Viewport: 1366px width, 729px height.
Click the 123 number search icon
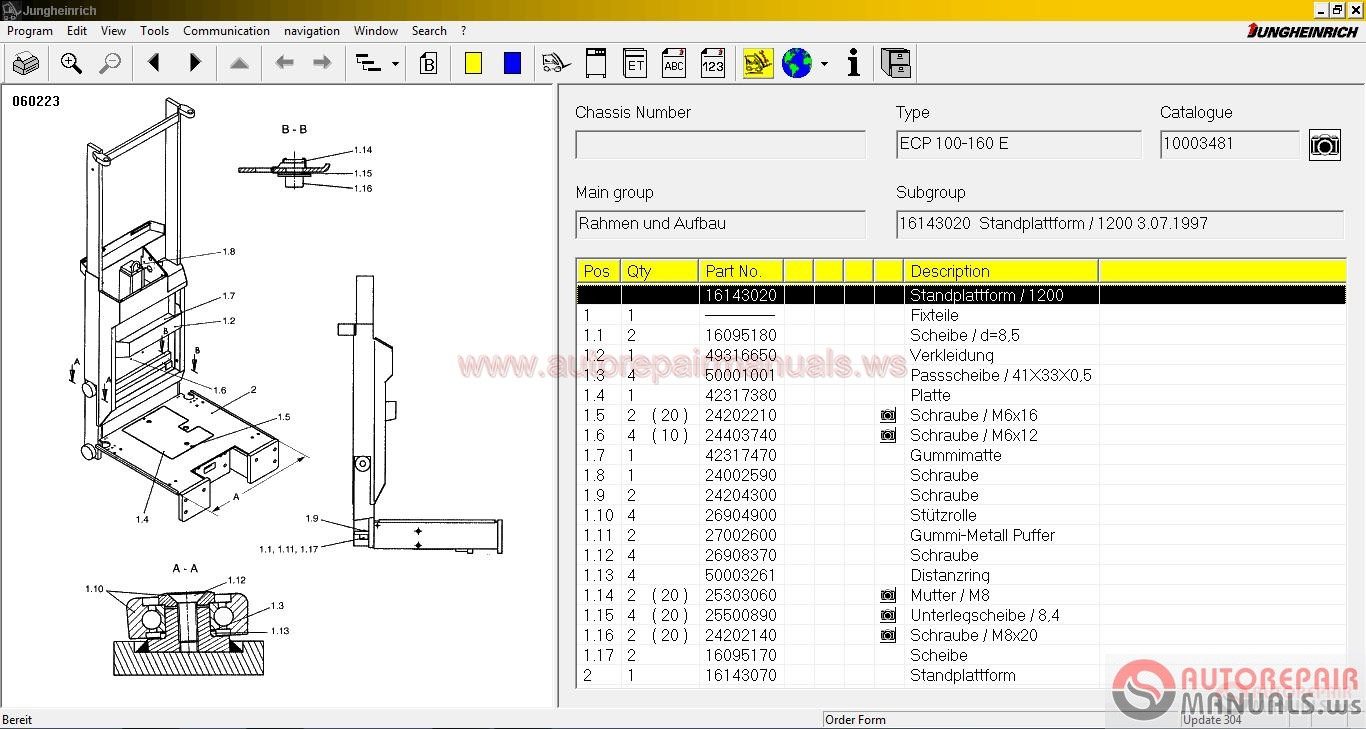[712, 63]
